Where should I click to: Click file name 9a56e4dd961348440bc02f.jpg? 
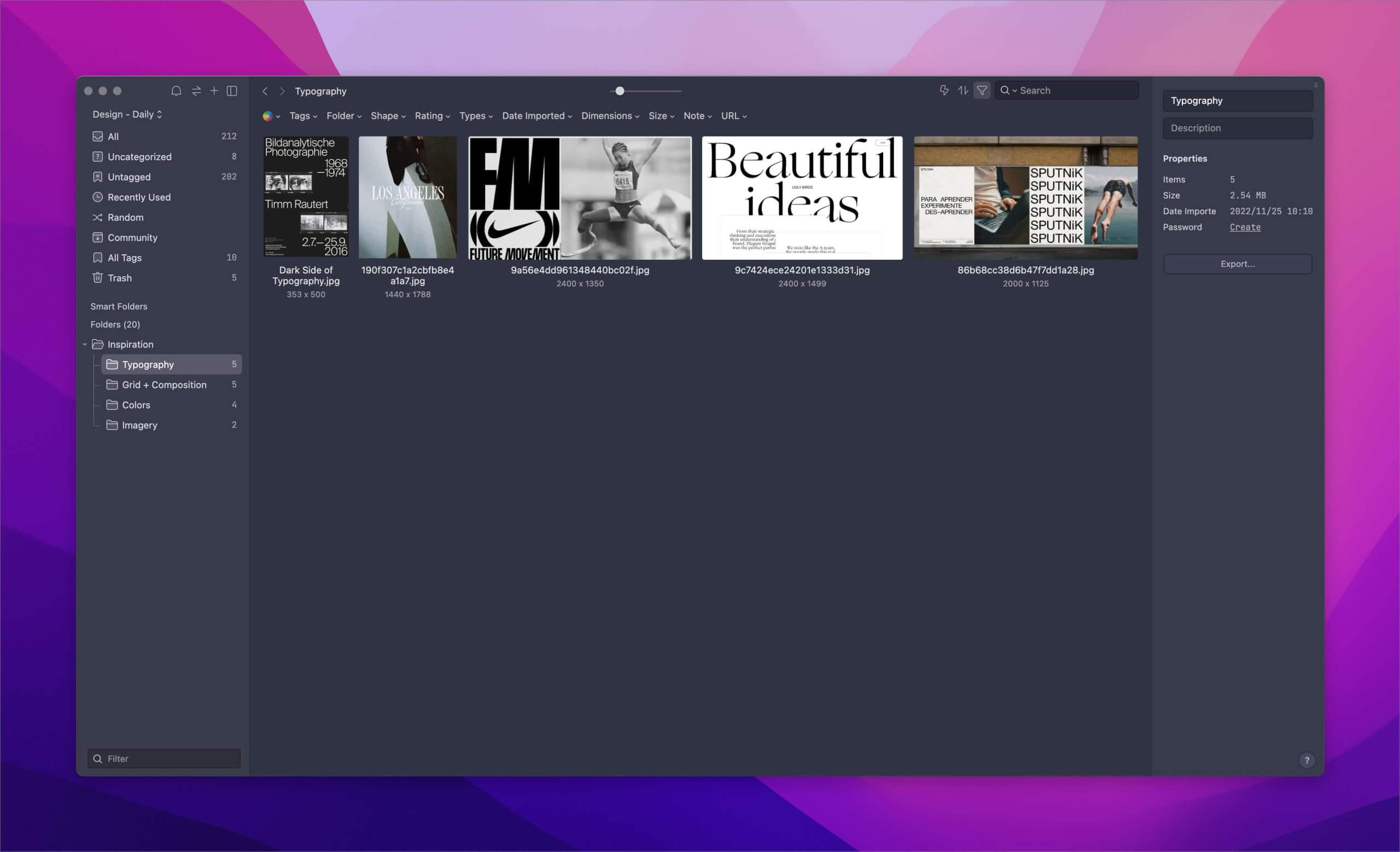click(x=580, y=270)
